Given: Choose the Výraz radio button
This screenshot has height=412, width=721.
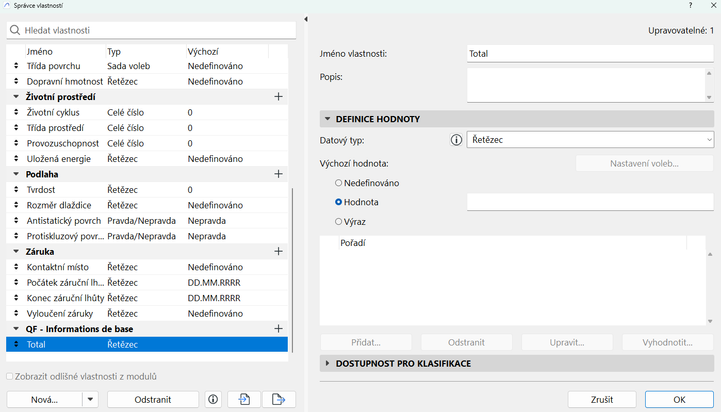Looking at the screenshot, I should tap(339, 220).
